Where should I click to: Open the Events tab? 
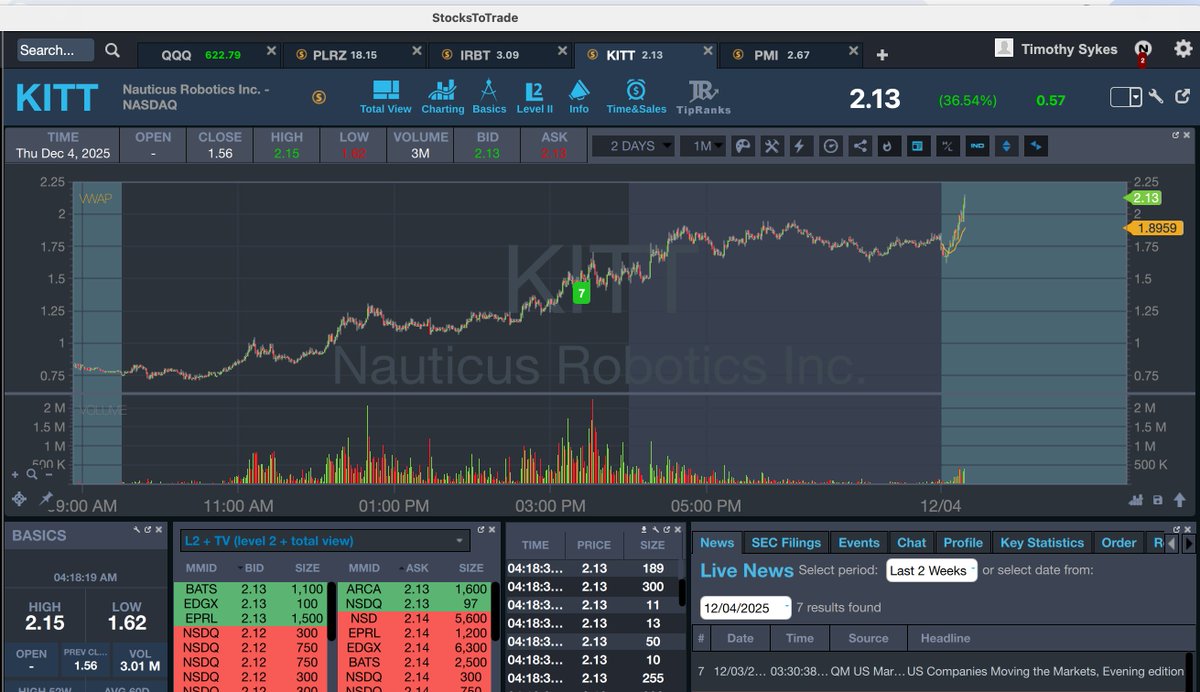(859, 543)
